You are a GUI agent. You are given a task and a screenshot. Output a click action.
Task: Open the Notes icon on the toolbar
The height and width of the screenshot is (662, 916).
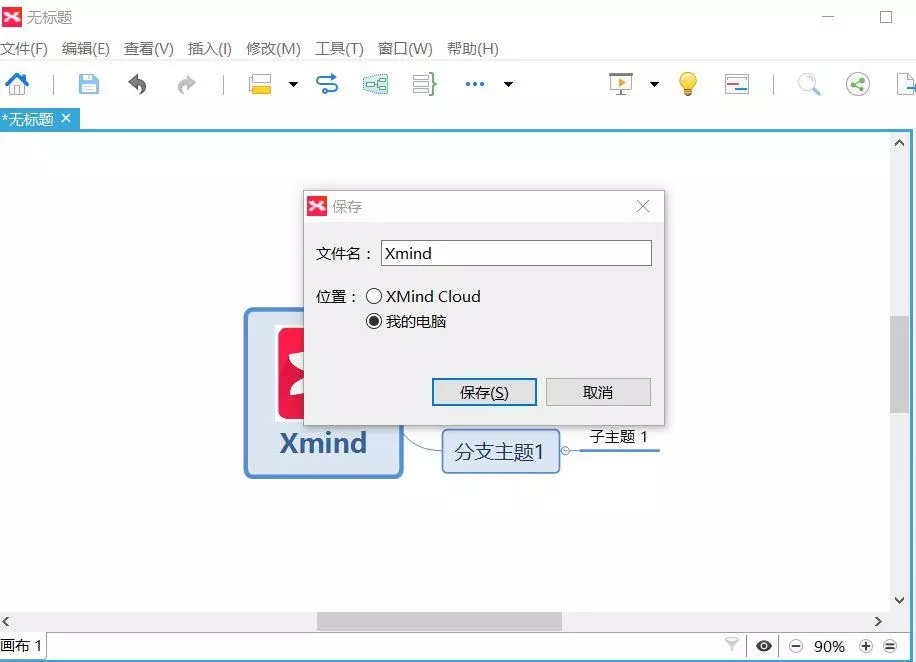coord(737,84)
